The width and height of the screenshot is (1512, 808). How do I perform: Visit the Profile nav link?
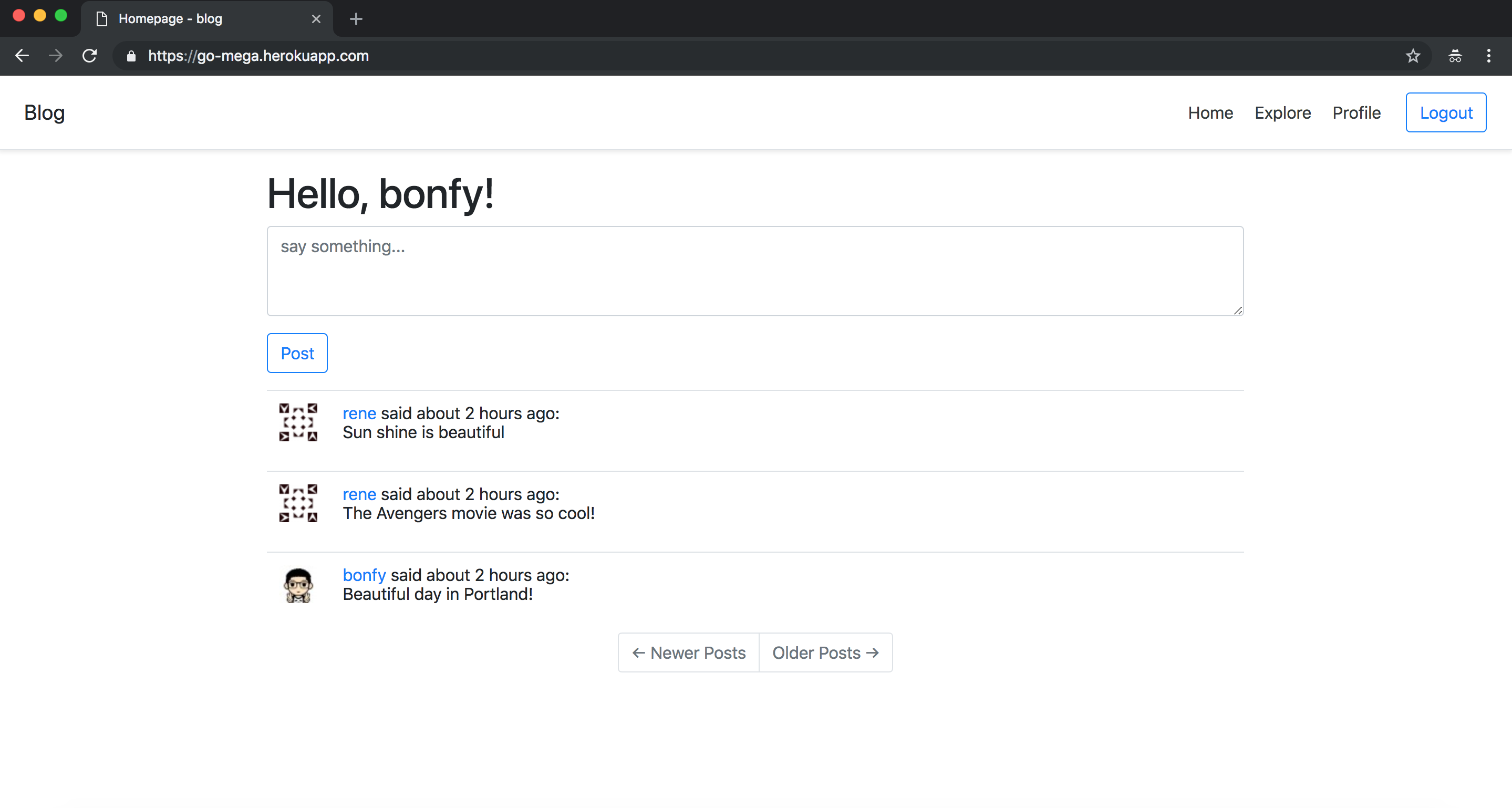click(x=1356, y=112)
